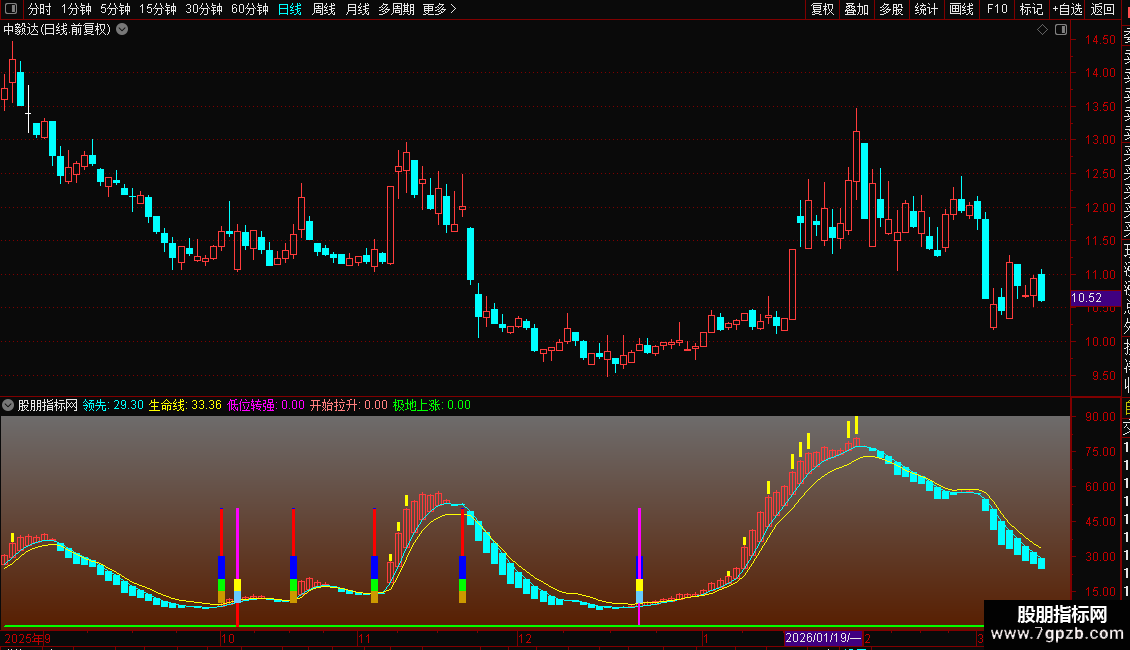Add stock via +自选 button
This screenshot has width=1130, height=650.
(x=1067, y=9)
